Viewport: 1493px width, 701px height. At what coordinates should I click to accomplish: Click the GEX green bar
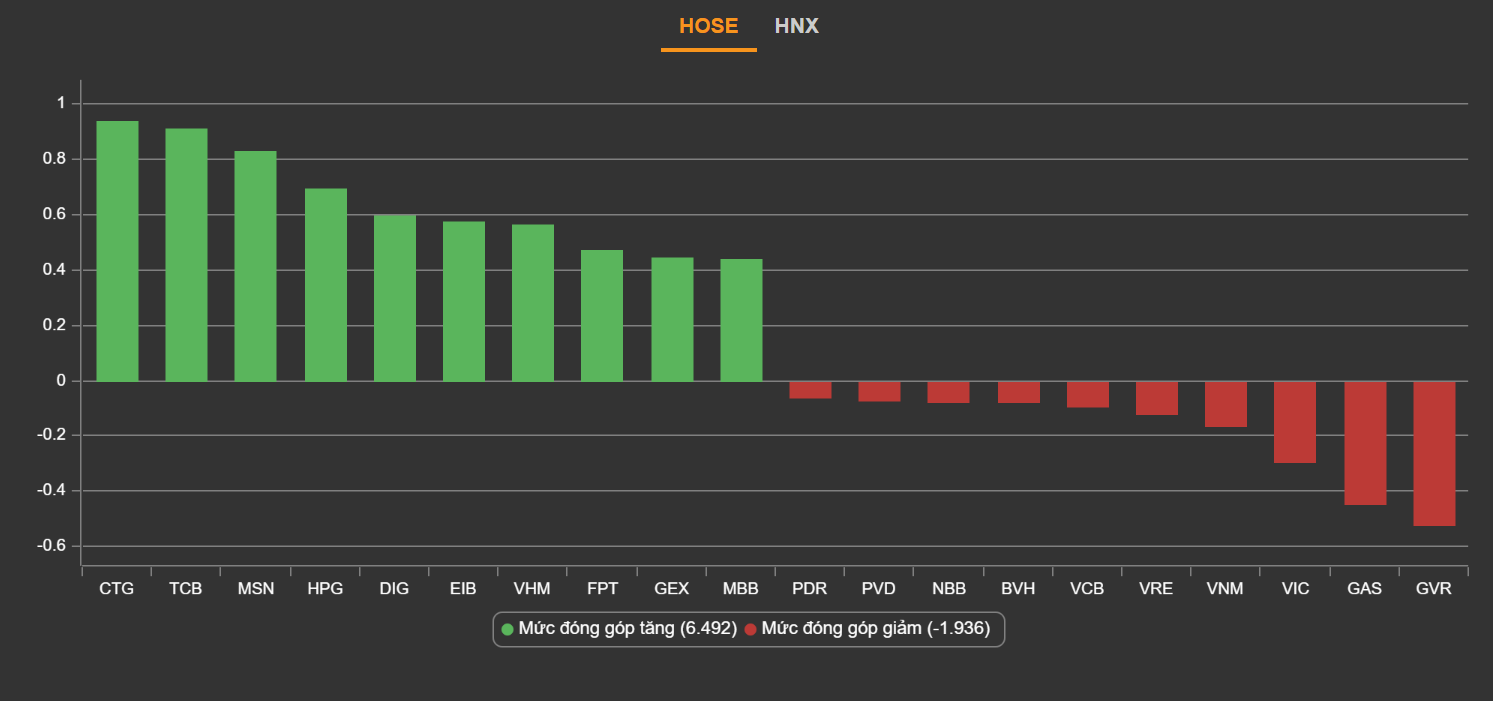[672, 319]
